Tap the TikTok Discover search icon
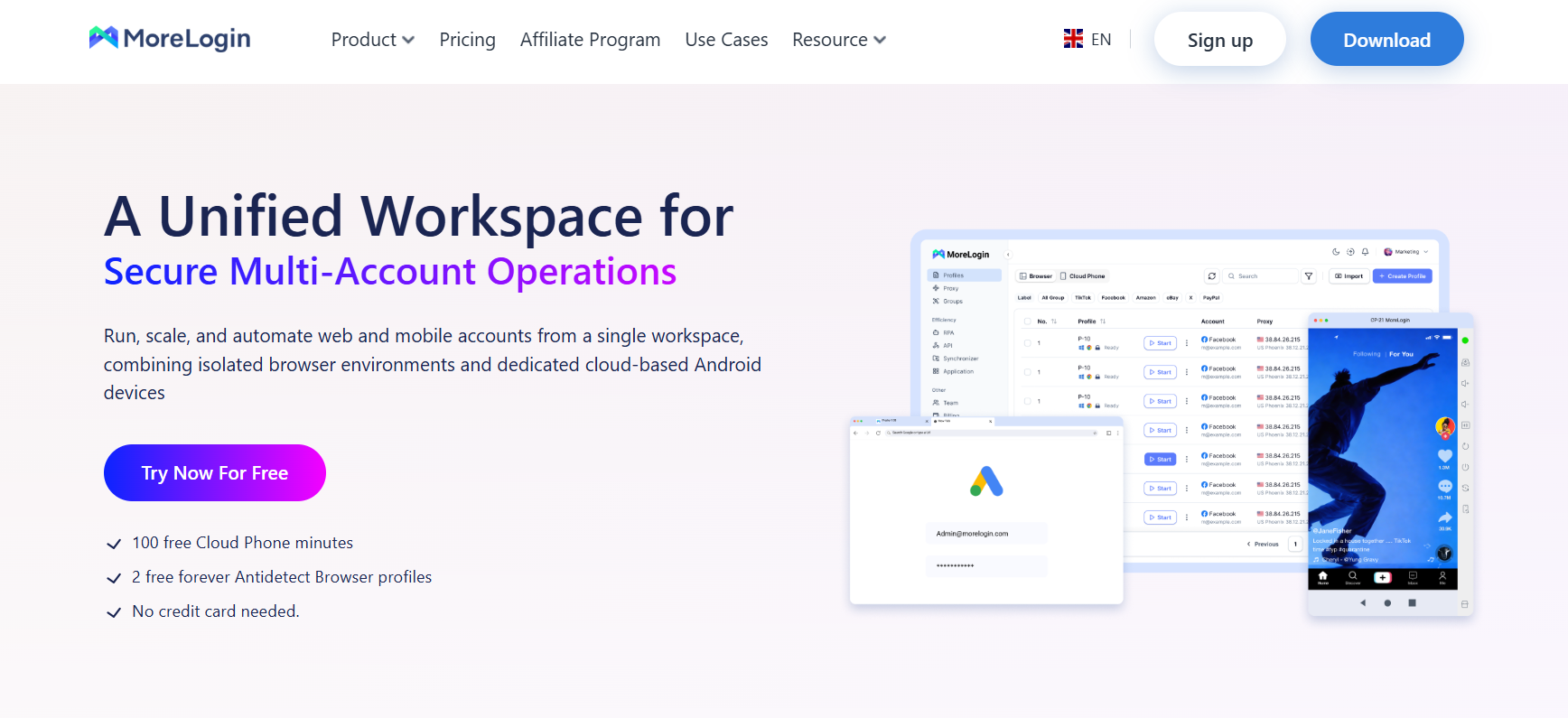1568x718 pixels. (x=1353, y=577)
